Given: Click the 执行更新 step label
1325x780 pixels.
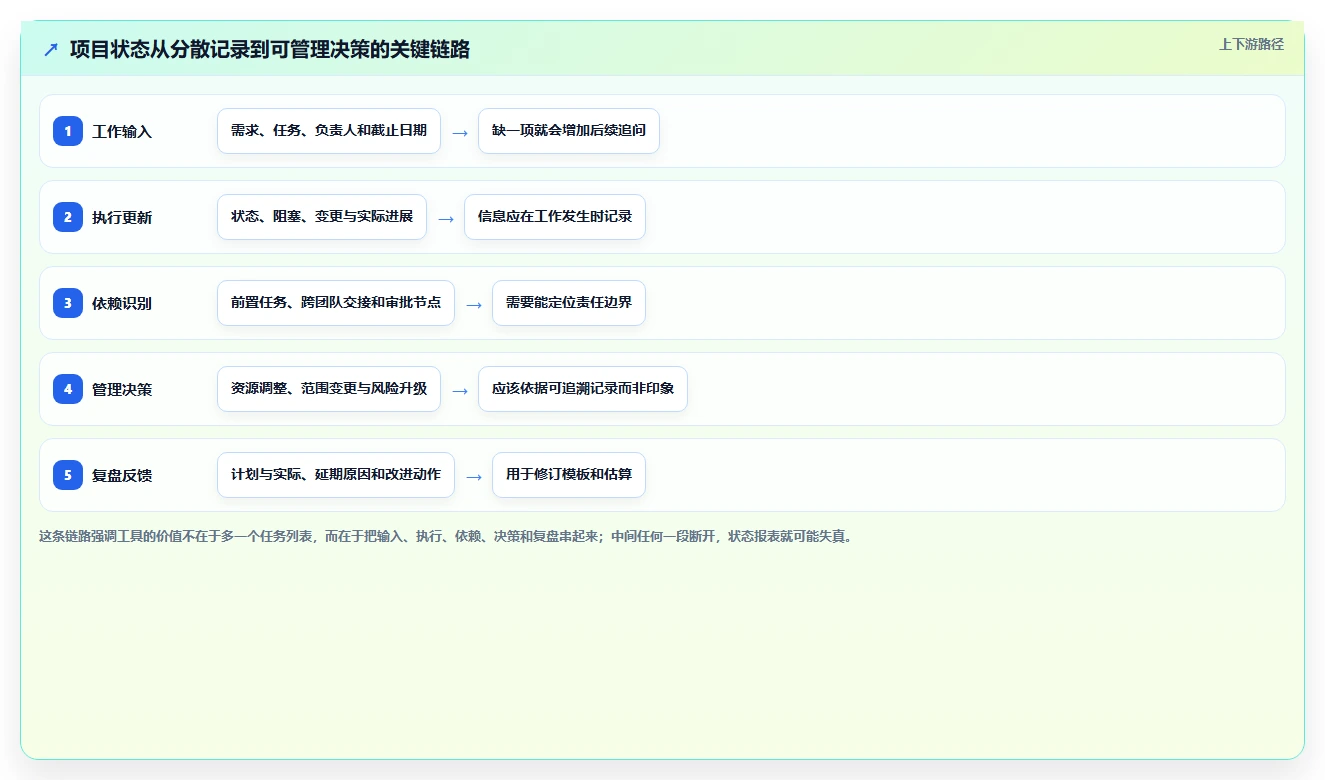Looking at the screenshot, I should coord(122,217).
